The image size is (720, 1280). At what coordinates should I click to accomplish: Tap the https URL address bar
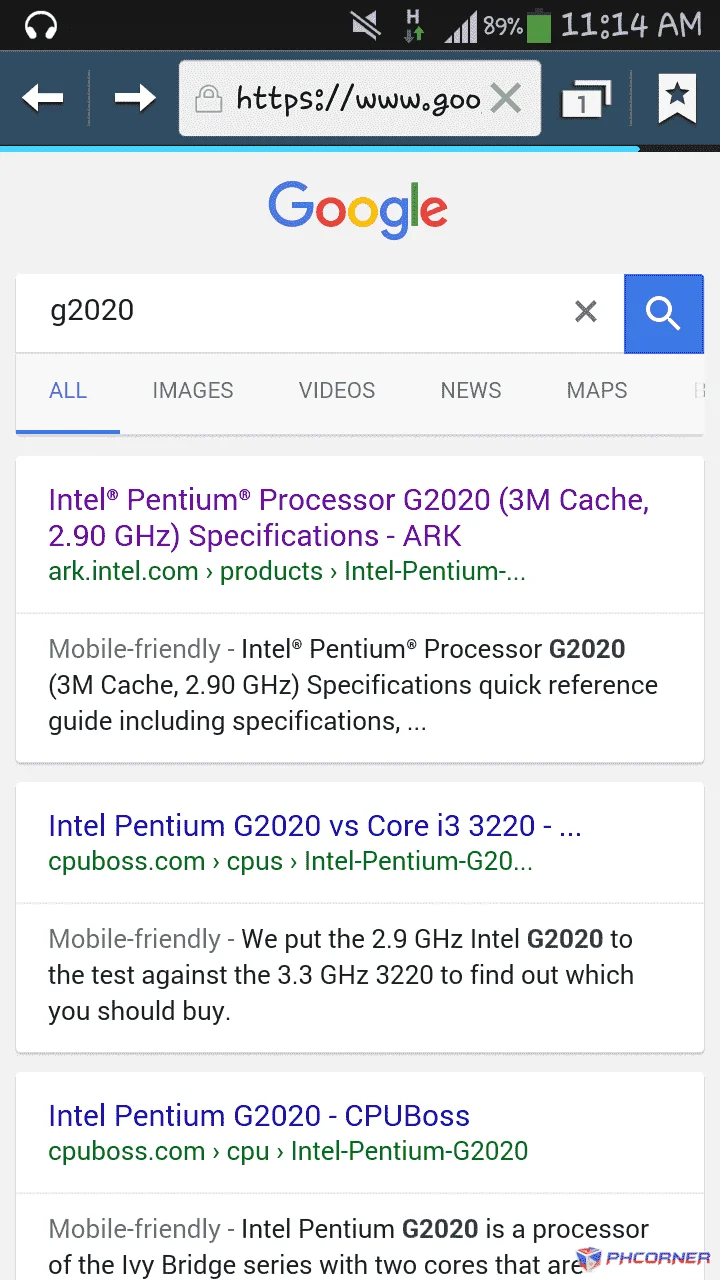pos(358,99)
